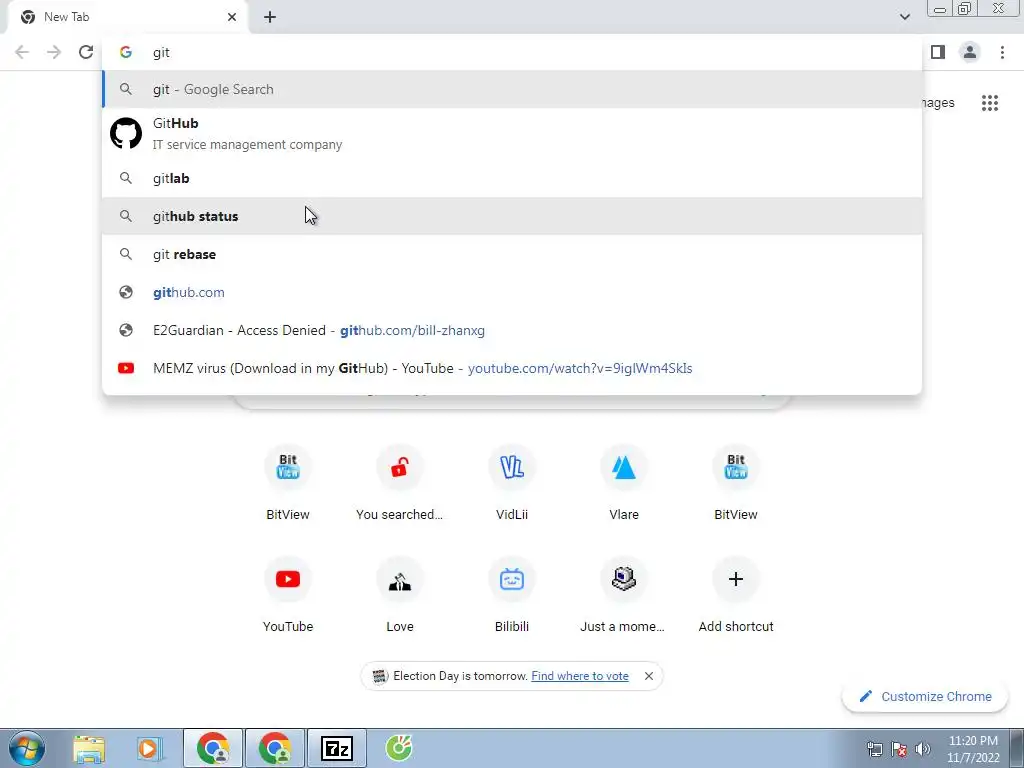Viewport: 1024px width, 768px height.
Task: Click the volume speaker tray icon
Action: 923,749
